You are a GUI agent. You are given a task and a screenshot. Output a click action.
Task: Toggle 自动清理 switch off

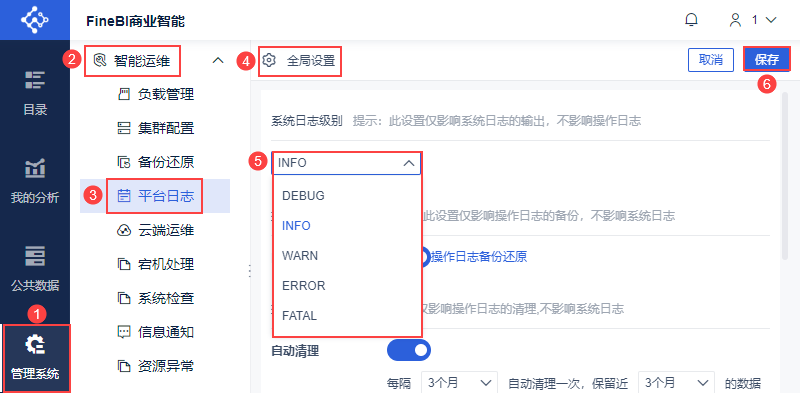click(409, 350)
